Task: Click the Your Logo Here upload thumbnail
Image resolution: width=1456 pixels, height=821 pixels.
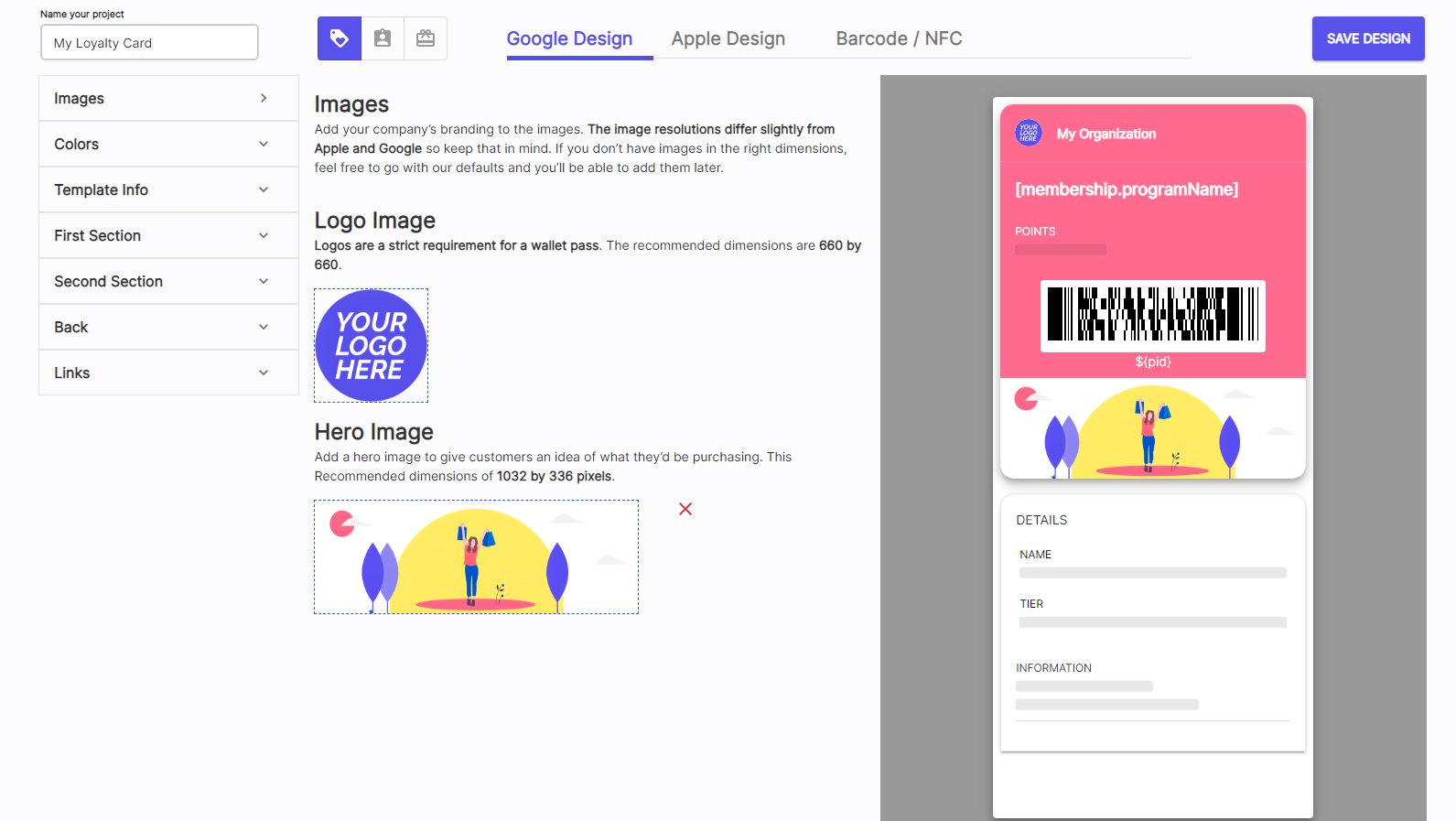Action: click(x=371, y=346)
